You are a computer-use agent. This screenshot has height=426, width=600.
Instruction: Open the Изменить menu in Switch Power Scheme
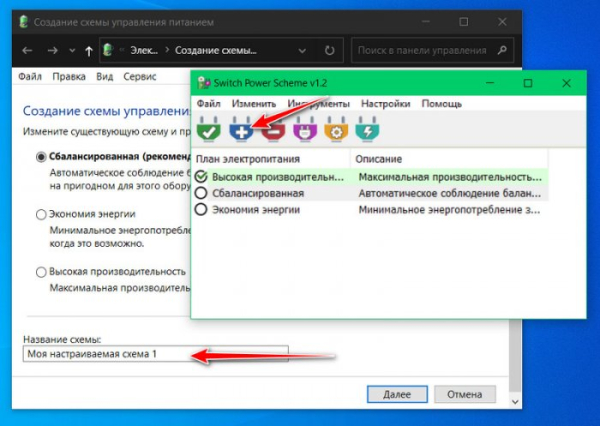(x=254, y=103)
